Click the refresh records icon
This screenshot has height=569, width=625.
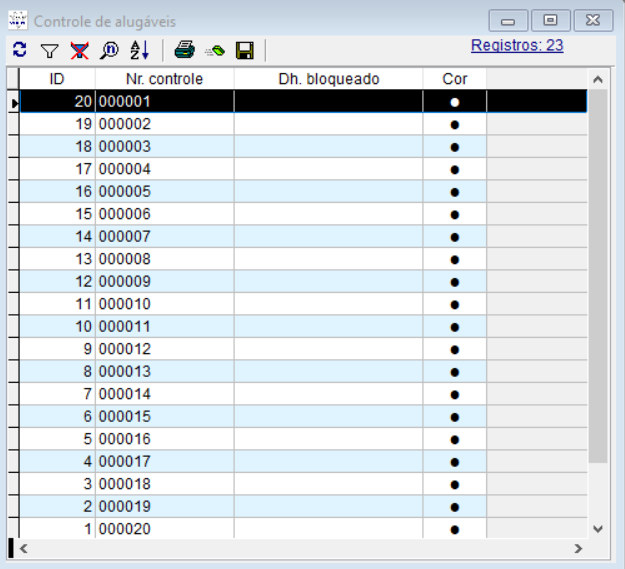(20, 50)
